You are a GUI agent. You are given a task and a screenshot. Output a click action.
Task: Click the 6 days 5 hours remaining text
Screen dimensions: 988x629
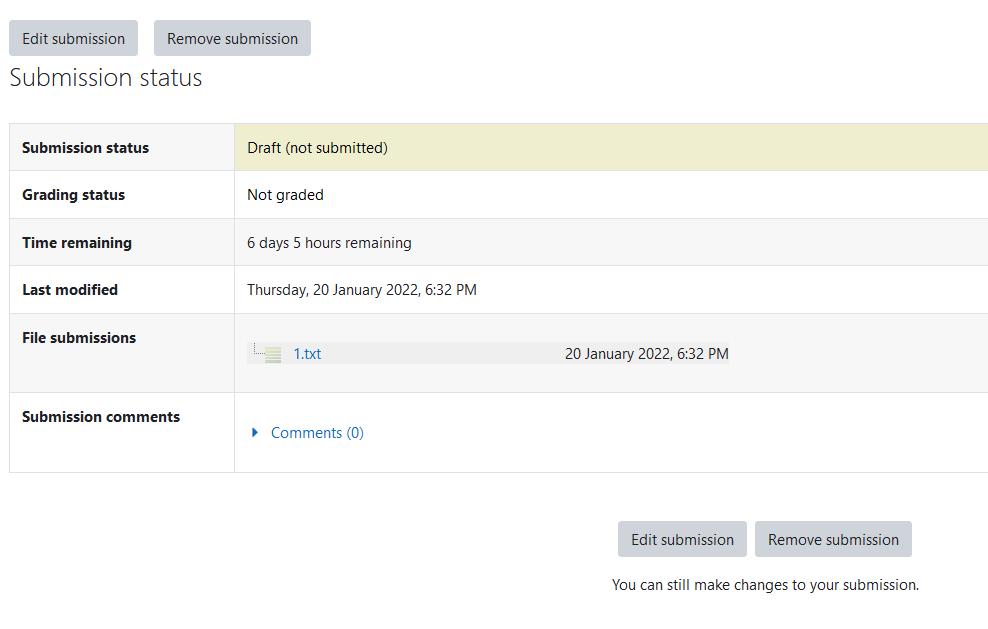(329, 243)
